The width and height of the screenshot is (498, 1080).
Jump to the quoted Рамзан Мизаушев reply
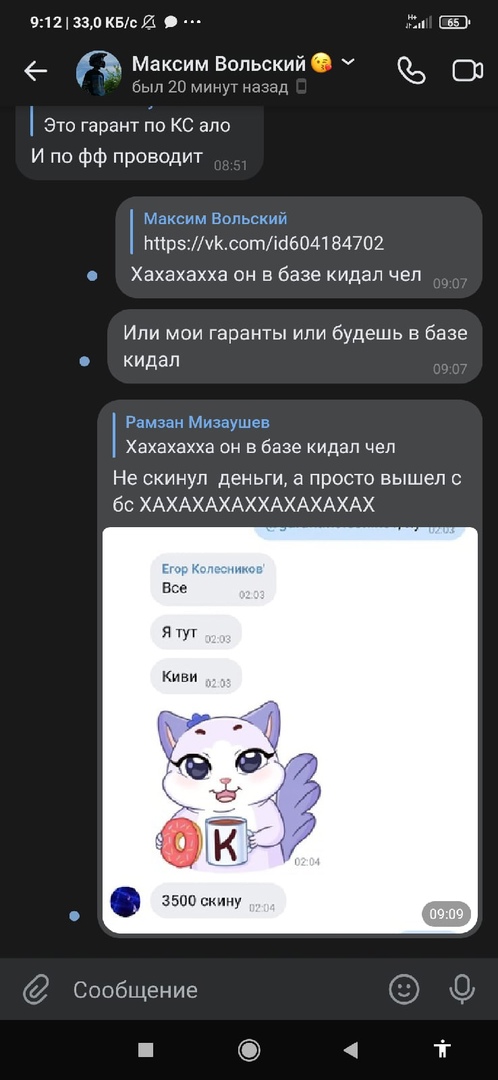tap(260, 435)
